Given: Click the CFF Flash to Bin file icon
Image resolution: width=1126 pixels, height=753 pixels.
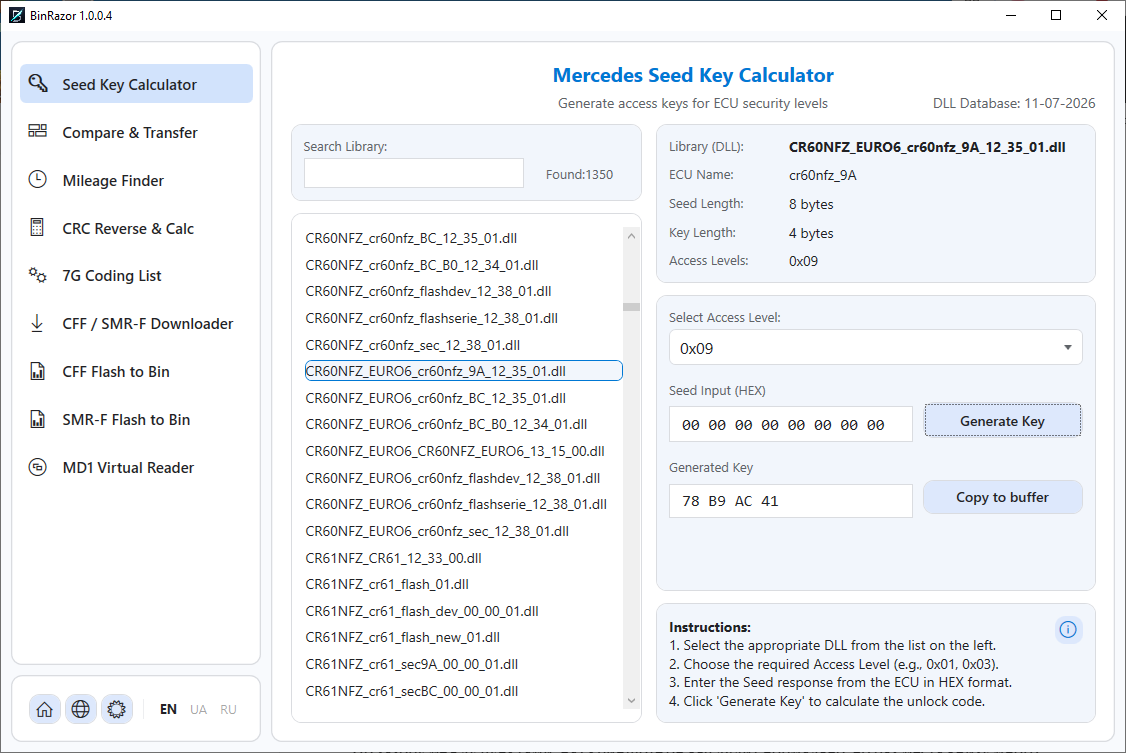Looking at the screenshot, I should coord(37,371).
